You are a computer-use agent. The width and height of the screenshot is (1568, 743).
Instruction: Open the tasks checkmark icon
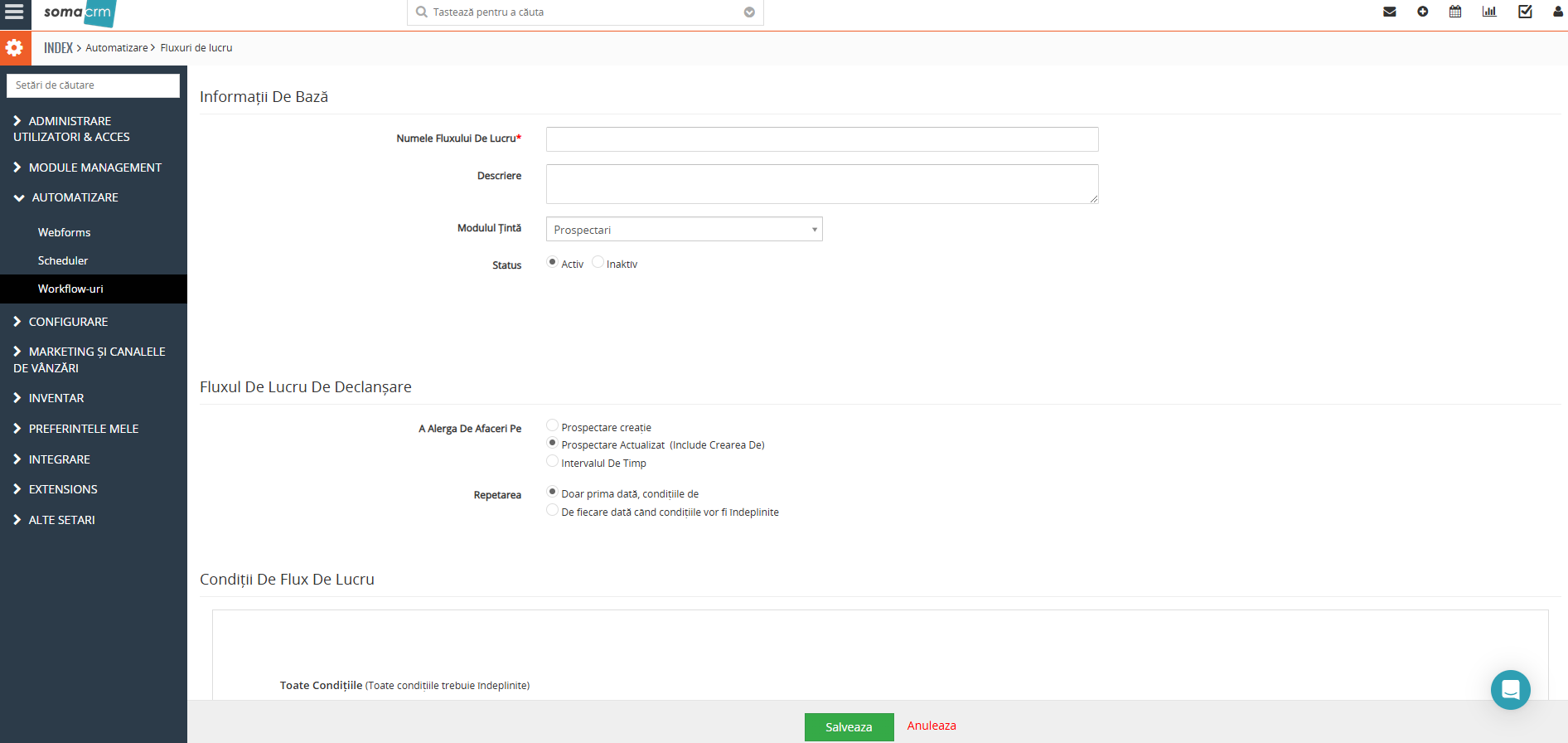point(1525,12)
